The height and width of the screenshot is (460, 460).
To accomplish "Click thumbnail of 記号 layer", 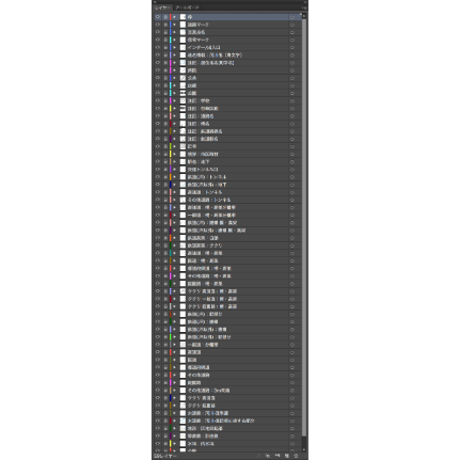I will tap(183, 147).
